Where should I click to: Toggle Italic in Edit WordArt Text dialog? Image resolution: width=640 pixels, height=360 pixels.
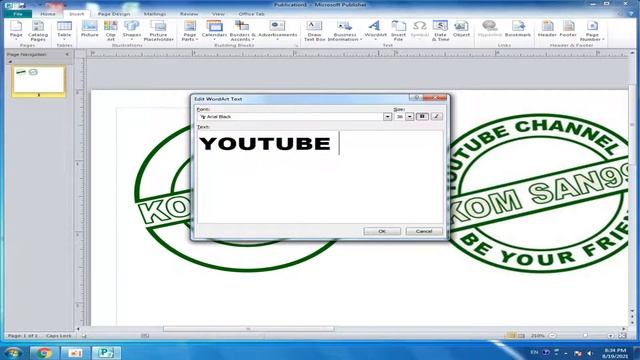coord(436,117)
